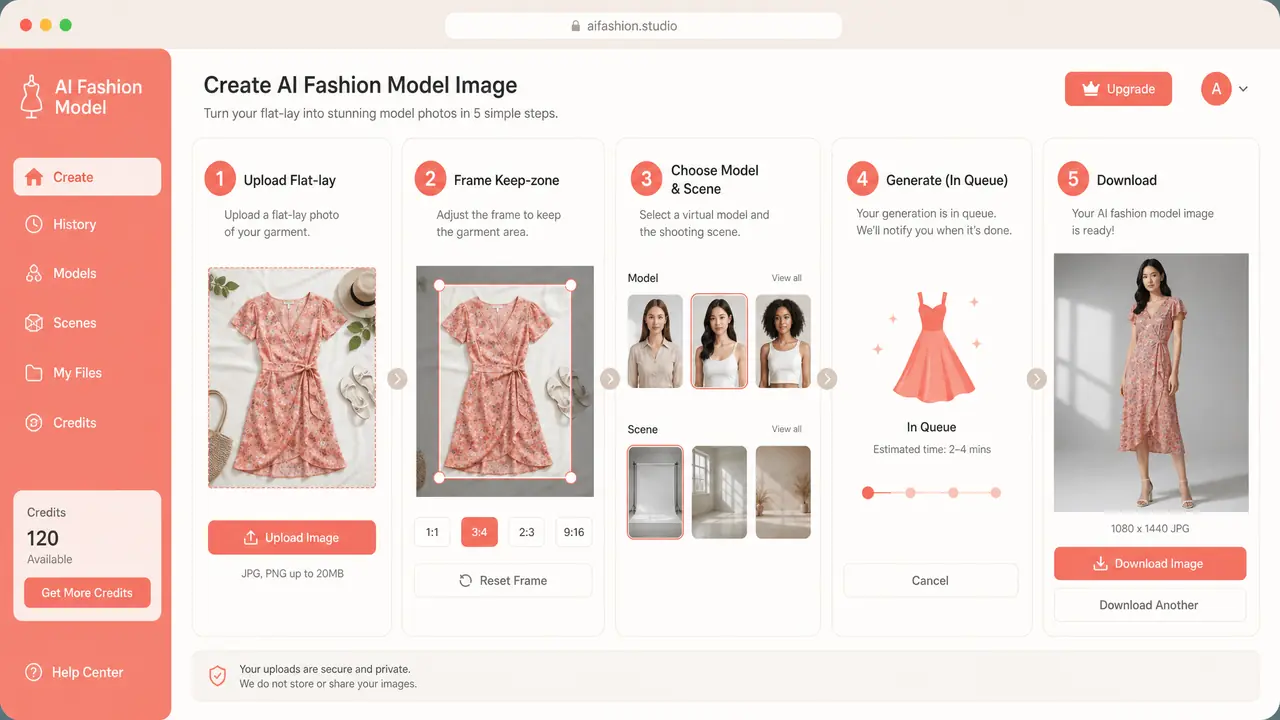Image resolution: width=1280 pixels, height=720 pixels.
Task: Advance using the arrow after Upload Flat-lay step
Action: 397,379
